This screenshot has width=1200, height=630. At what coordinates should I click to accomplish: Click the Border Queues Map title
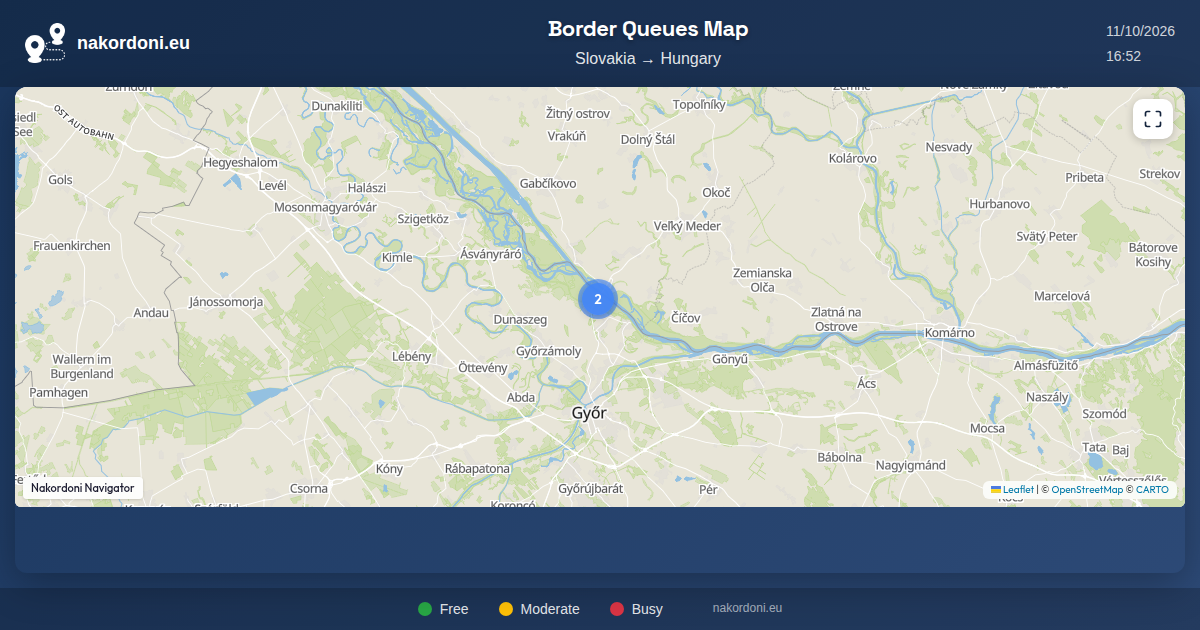(648, 29)
